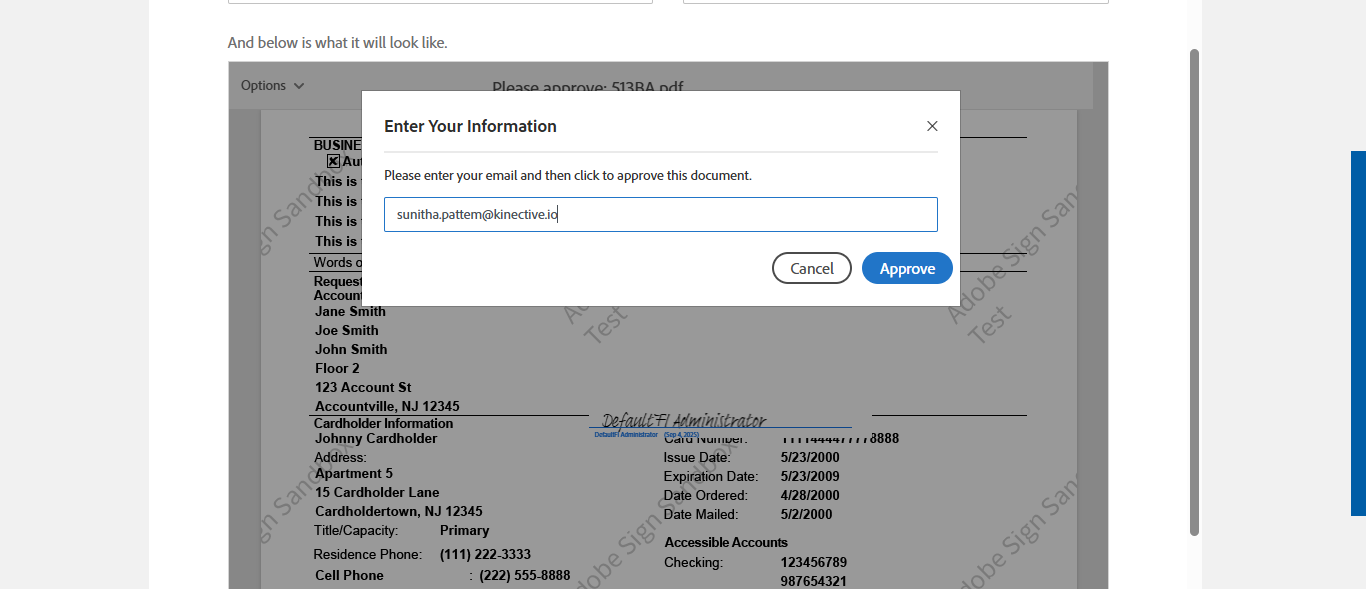Click the 'Accountville, NJ 12345' line
Image resolution: width=1366 pixels, height=589 pixels.
tap(387, 406)
